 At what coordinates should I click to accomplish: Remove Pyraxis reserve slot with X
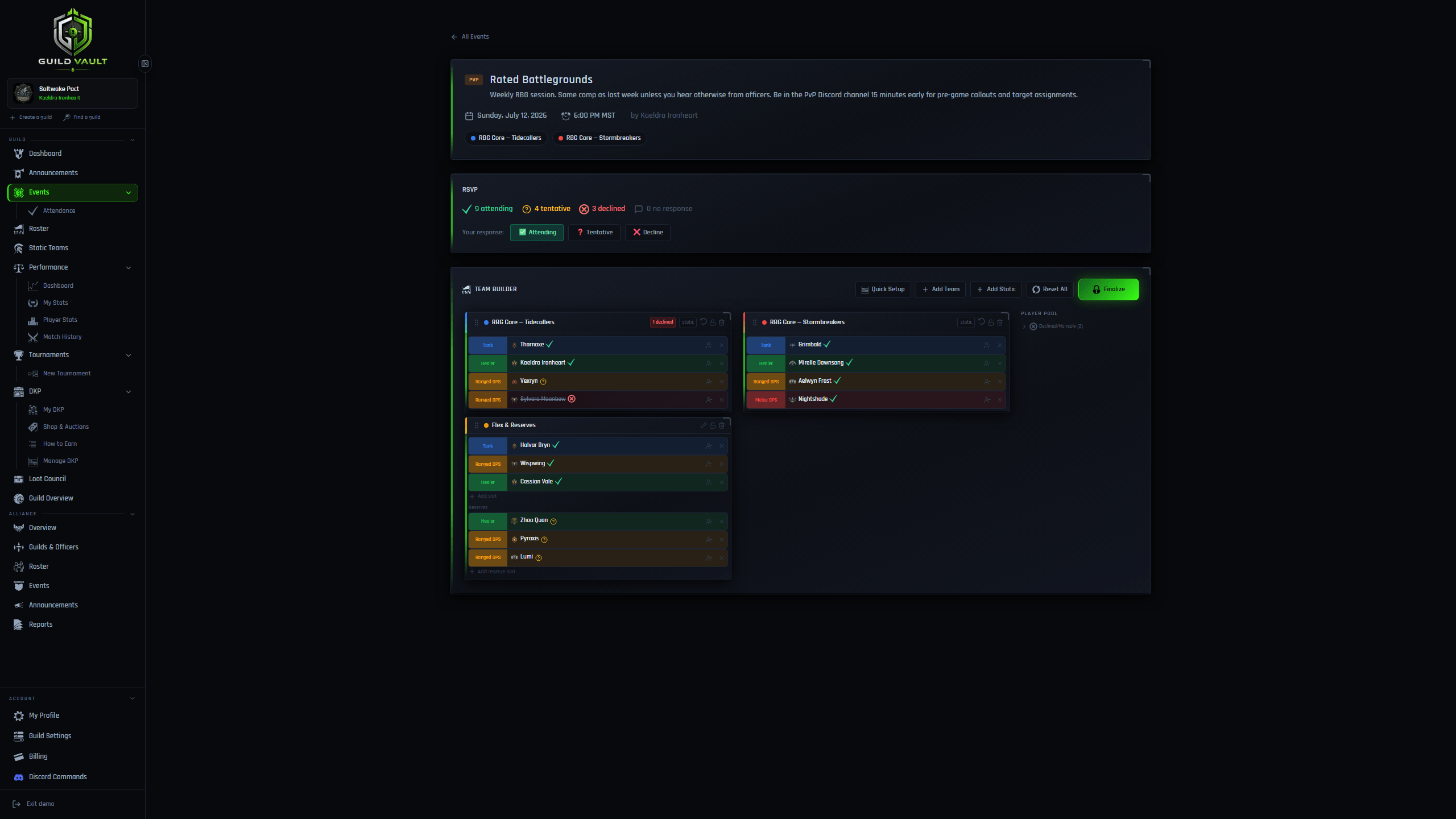(722, 540)
